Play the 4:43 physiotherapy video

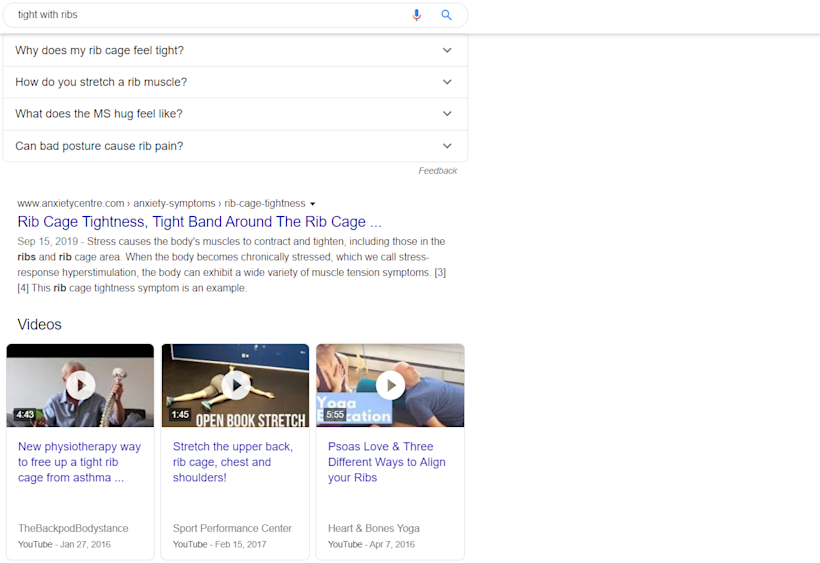80,385
